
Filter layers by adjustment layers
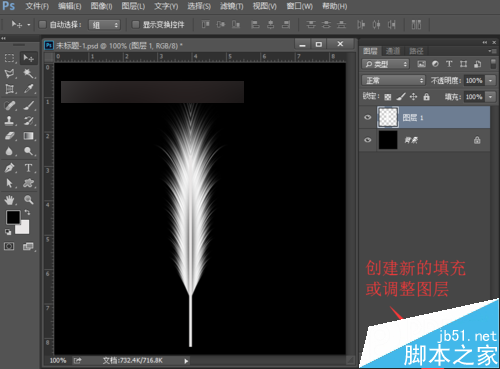click(x=435, y=64)
